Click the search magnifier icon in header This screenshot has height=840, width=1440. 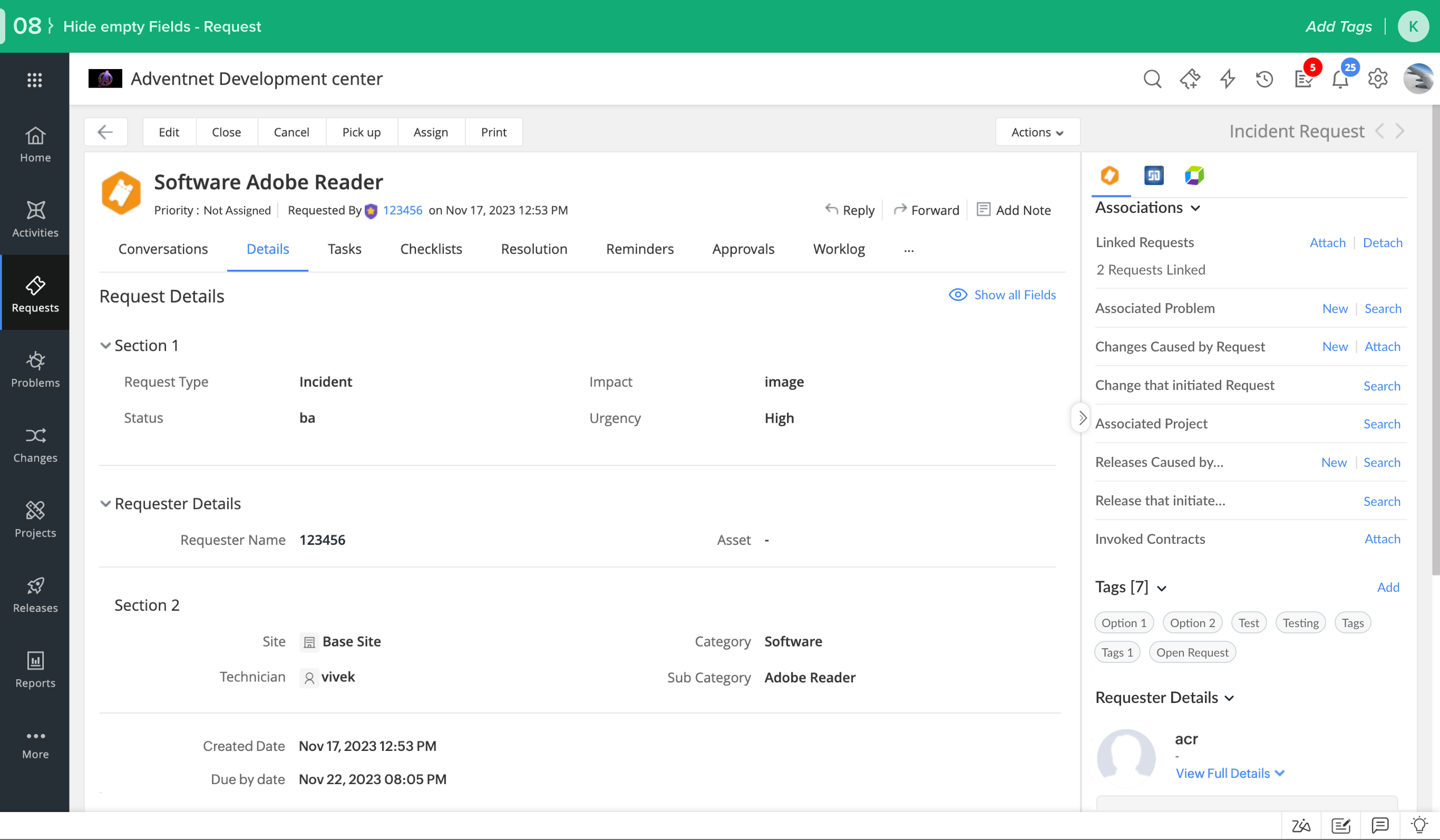coord(1152,79)
